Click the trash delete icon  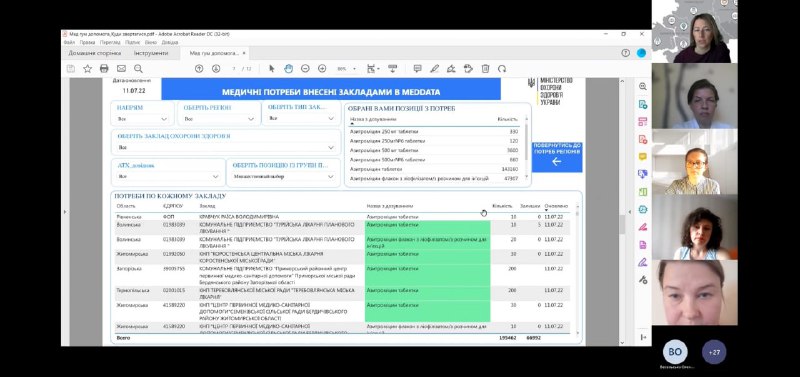click(485, 68)
